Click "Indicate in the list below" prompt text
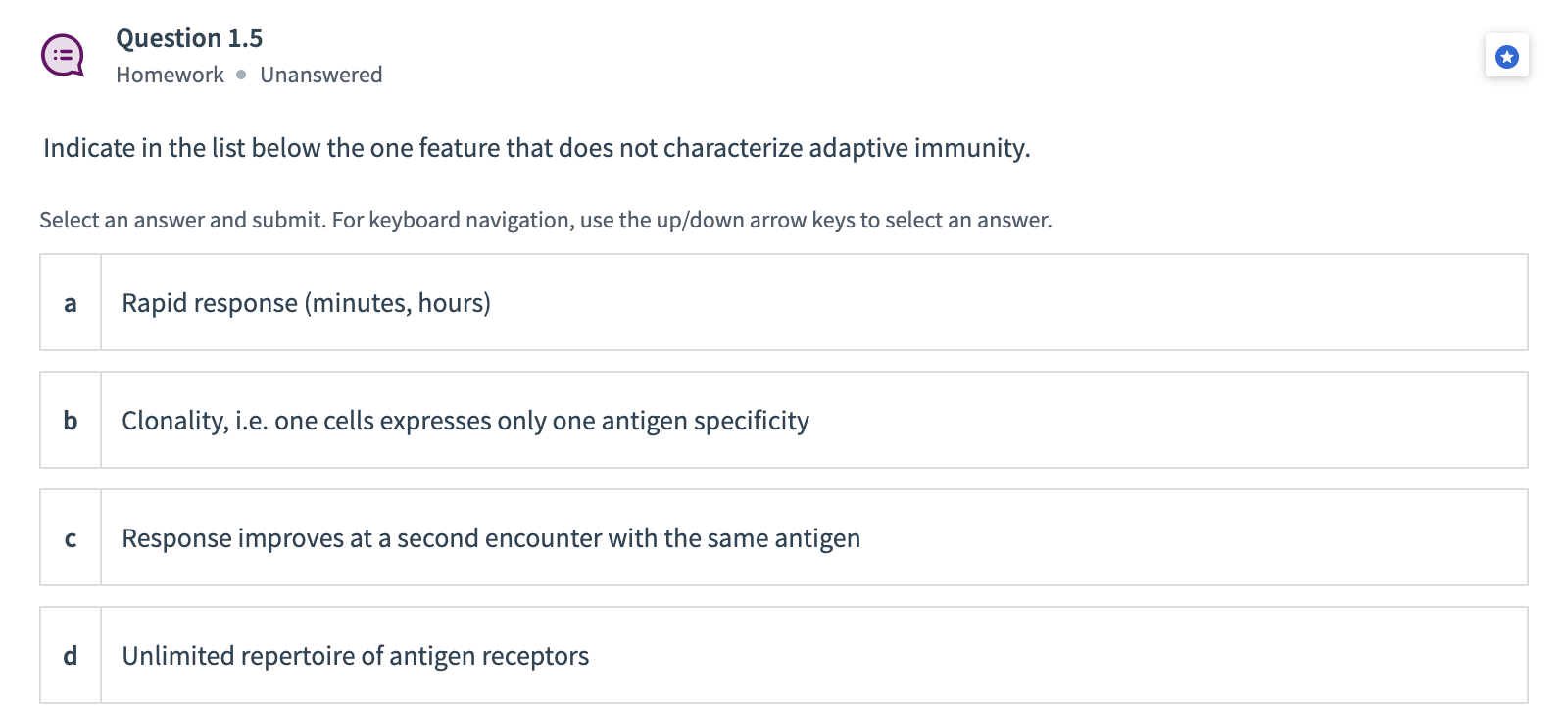 [182, 148]
